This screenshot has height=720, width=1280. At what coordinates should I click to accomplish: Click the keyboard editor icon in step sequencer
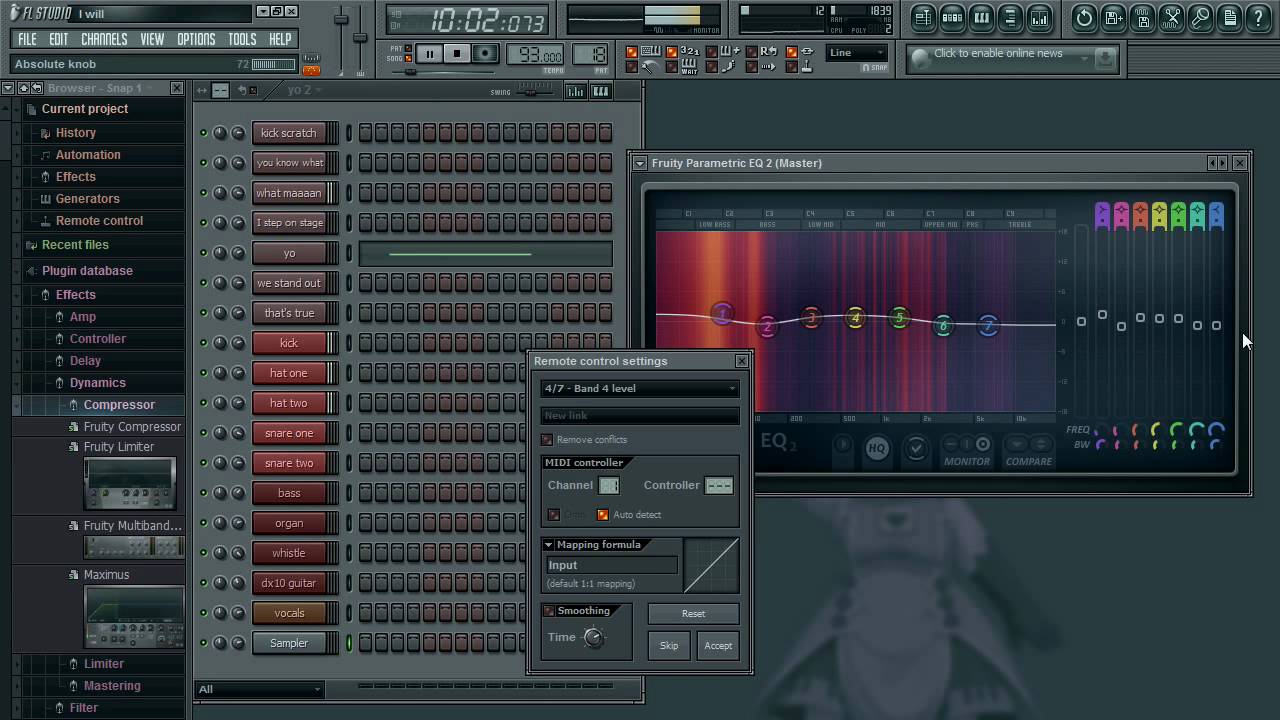(600, 91)
